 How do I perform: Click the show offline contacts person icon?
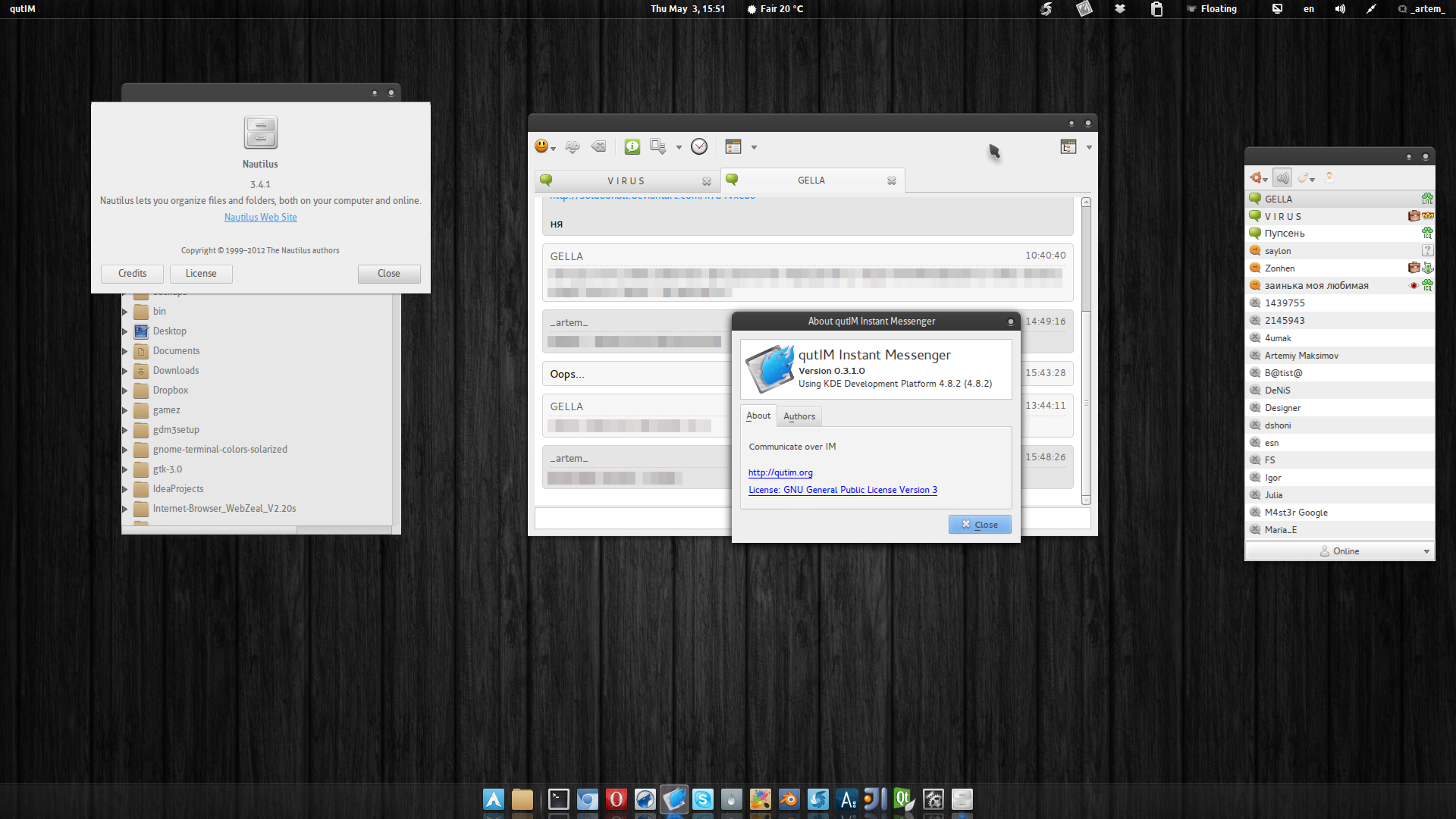(x=1329, y=177)
